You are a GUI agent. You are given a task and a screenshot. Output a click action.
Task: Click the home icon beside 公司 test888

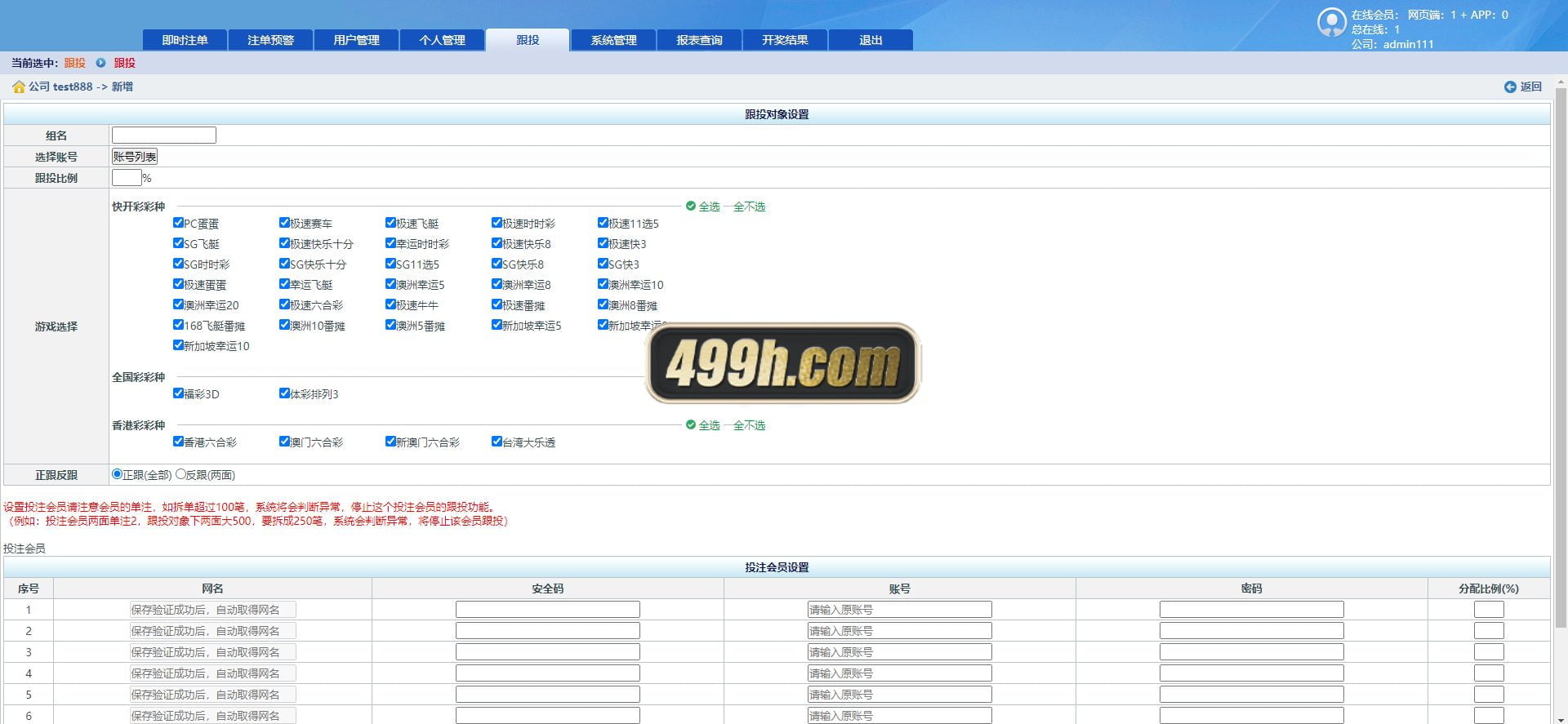[x=19, y=87]
